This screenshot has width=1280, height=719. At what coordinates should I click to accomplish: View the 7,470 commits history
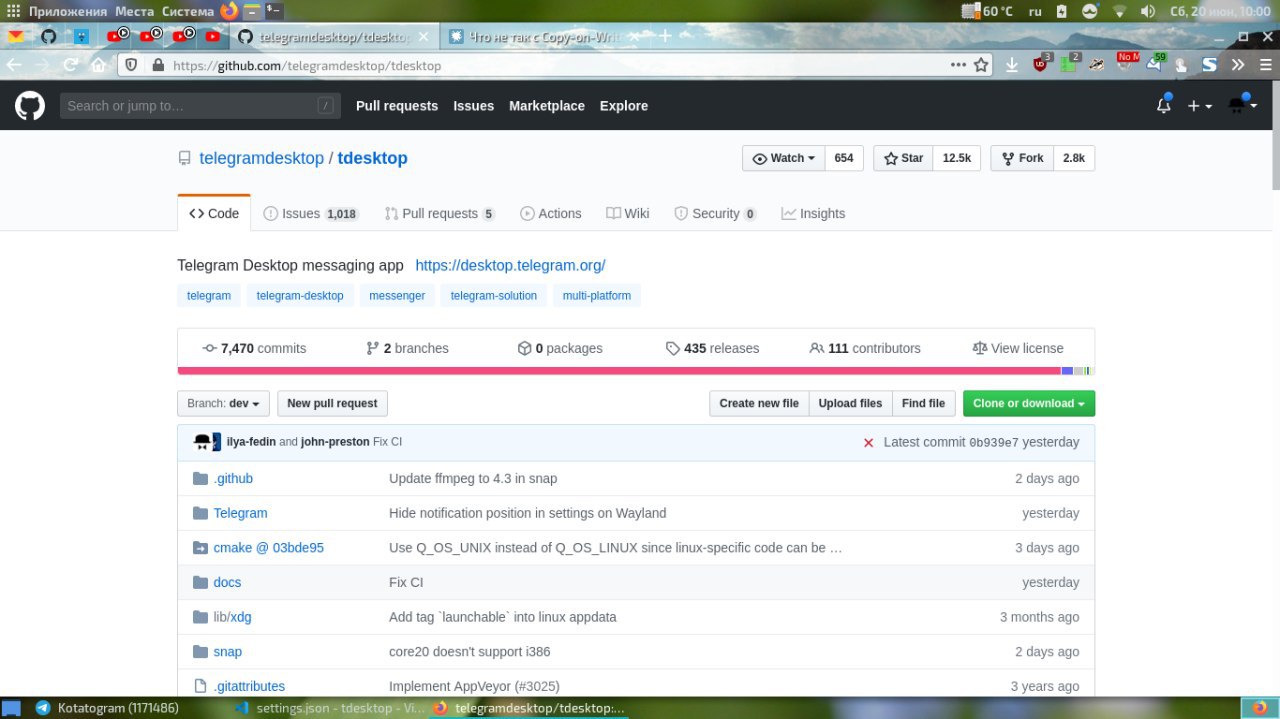pyautogui.click(x=254, y=348)
